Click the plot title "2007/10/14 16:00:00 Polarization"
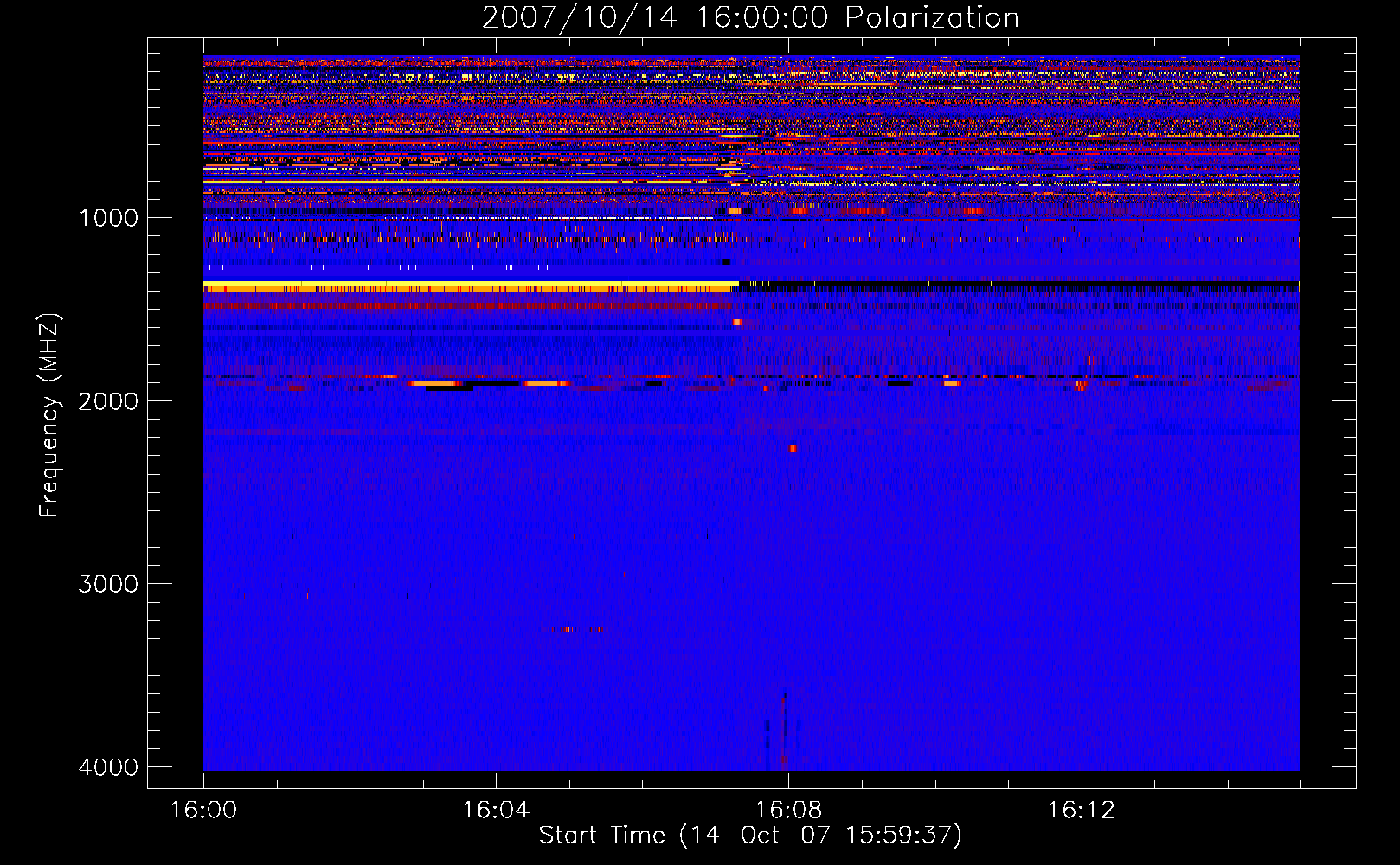Viewport: 1400px width, 865px height. [x=750, y=18]
